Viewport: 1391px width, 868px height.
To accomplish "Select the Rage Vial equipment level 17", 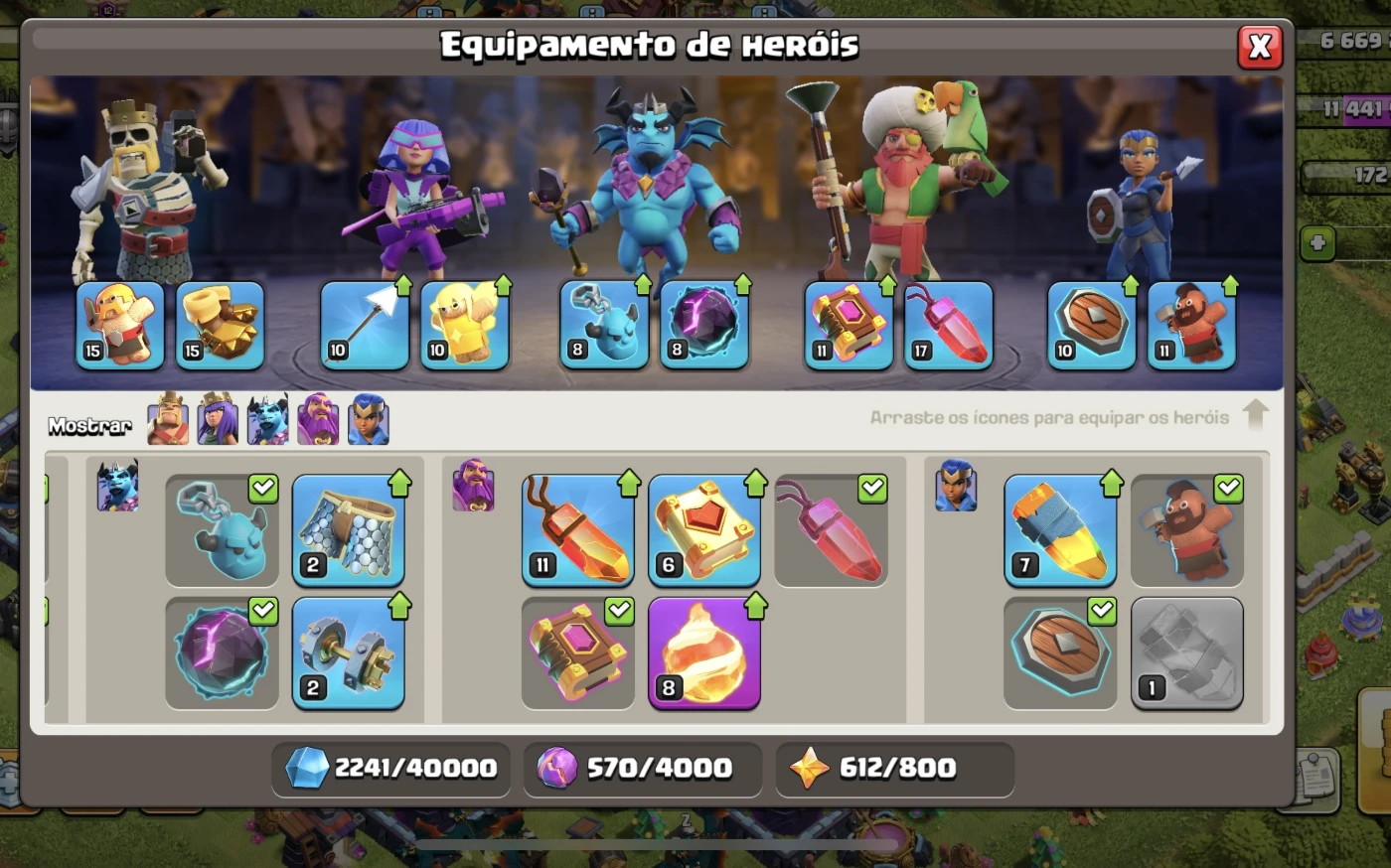I will coord(949,326).
